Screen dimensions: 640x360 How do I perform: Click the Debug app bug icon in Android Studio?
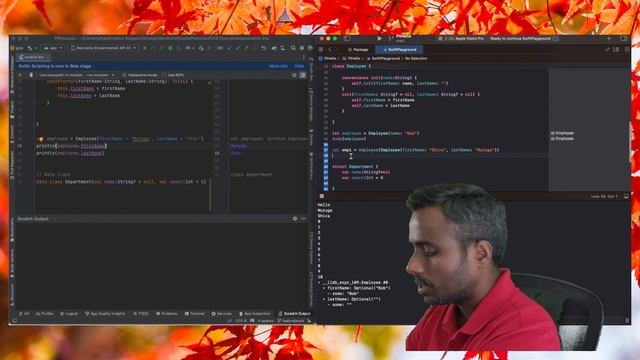(x=170, y=48)
